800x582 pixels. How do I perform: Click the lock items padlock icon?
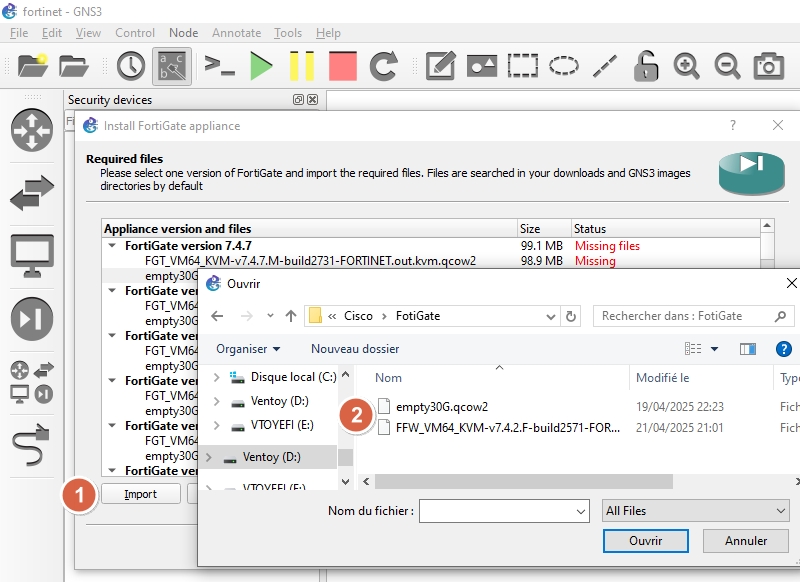coord(645,66)
